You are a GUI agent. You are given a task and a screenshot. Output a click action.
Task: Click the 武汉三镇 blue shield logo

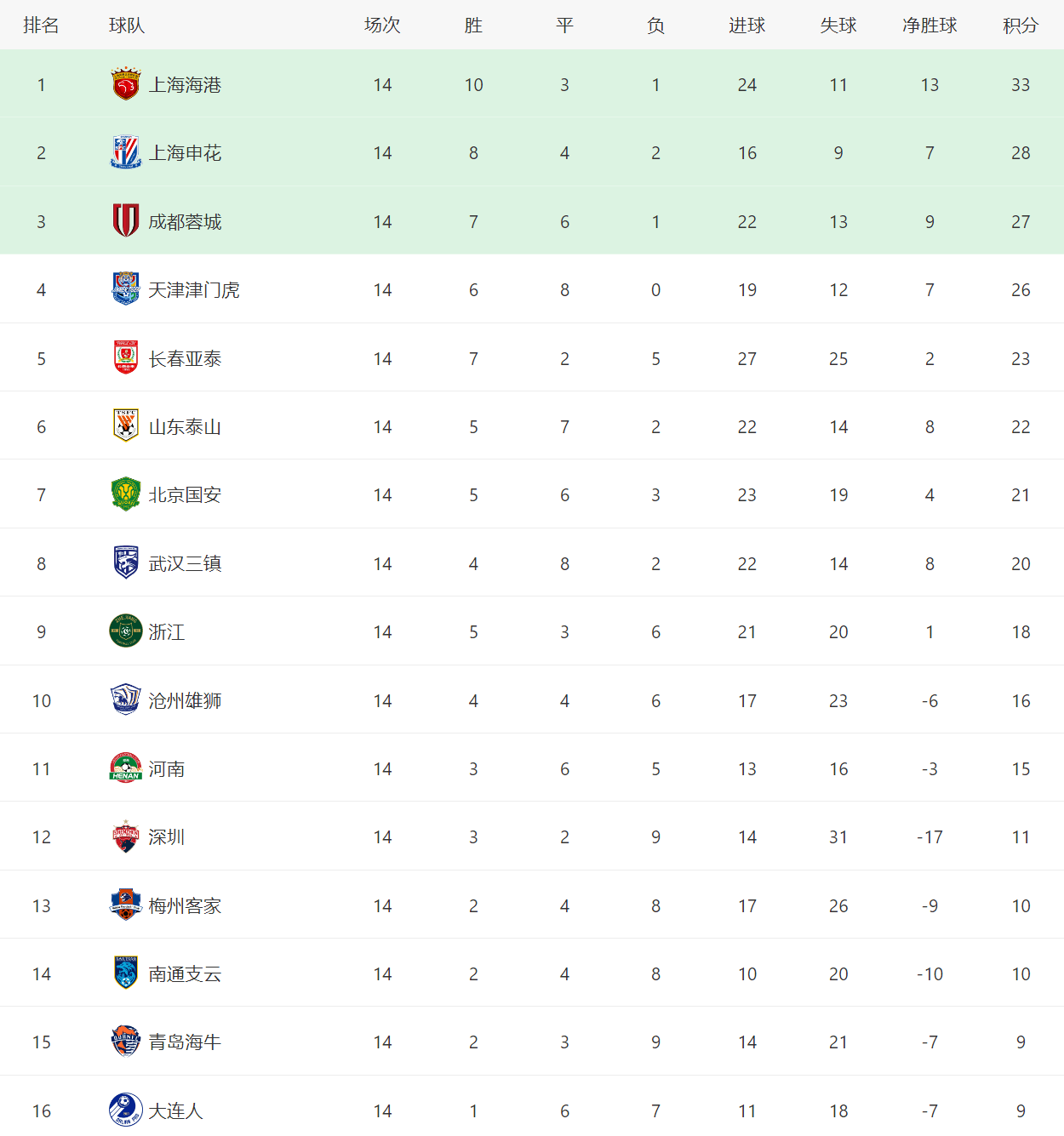click(x=126, y=563)
